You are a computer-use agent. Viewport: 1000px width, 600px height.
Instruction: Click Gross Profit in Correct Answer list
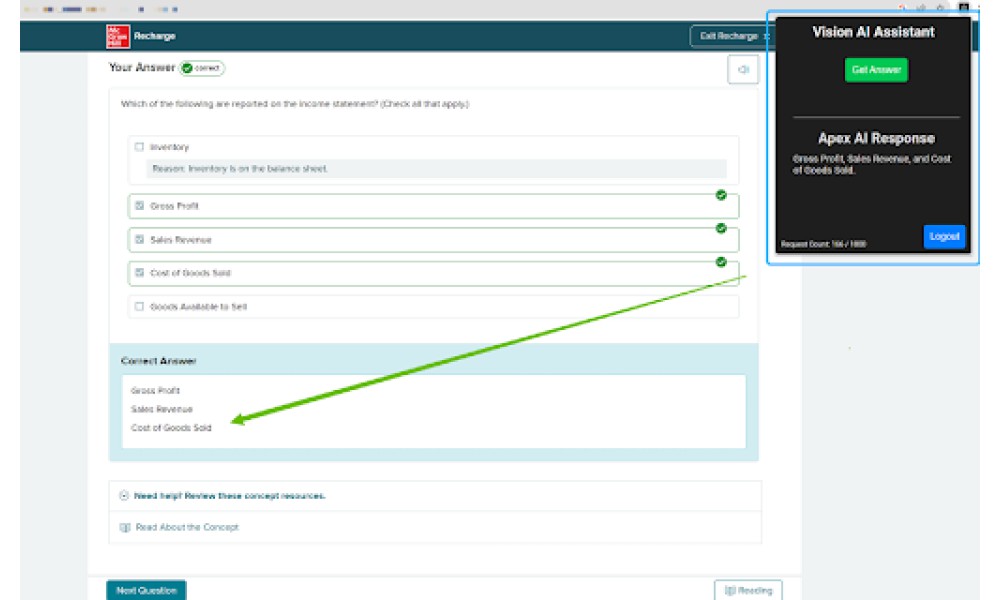155,390
